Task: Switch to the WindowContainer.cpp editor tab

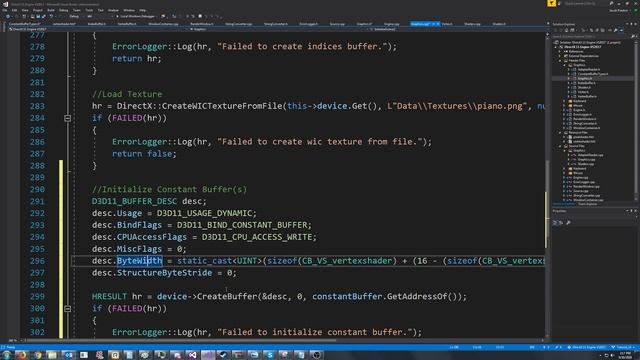Action: coord(163,24)
